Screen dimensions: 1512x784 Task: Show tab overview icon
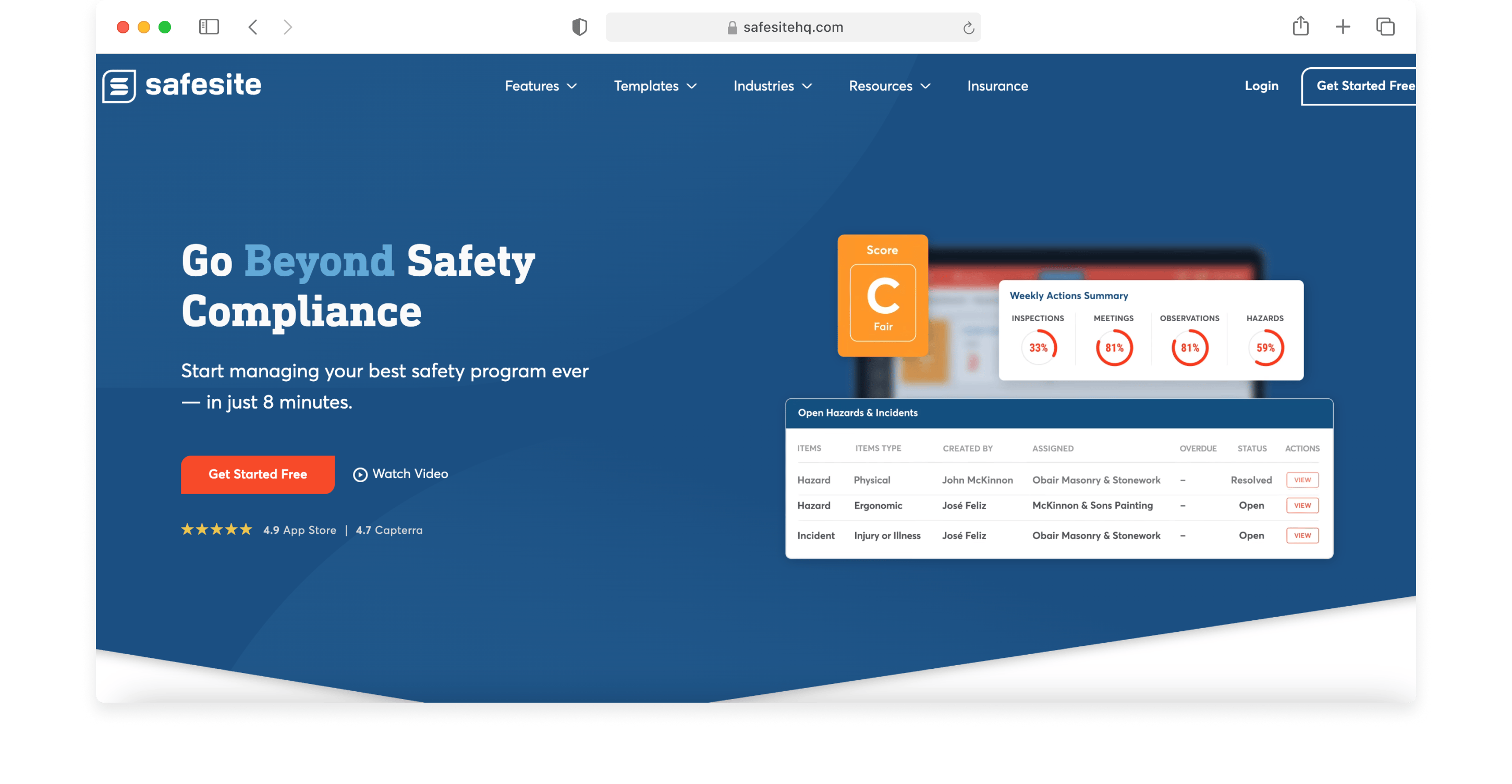(x=1385, y=27)
